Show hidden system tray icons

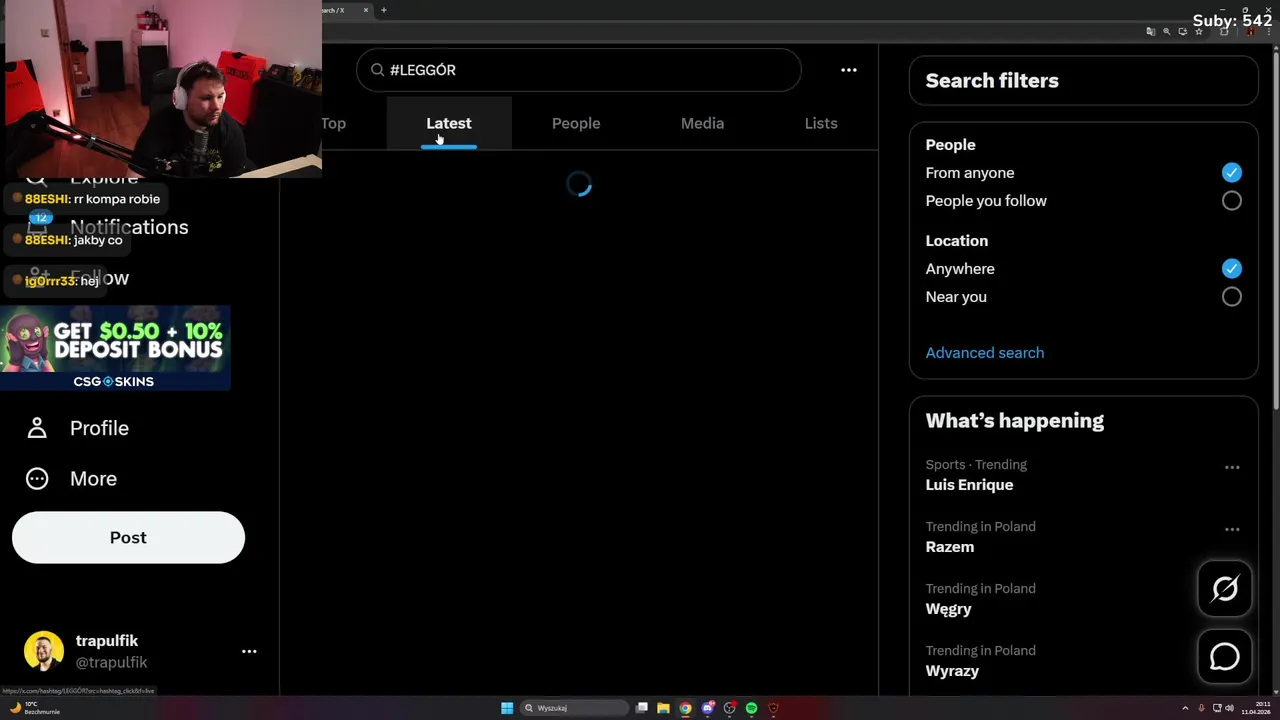pyautogui.click(x=1185, y=708)
